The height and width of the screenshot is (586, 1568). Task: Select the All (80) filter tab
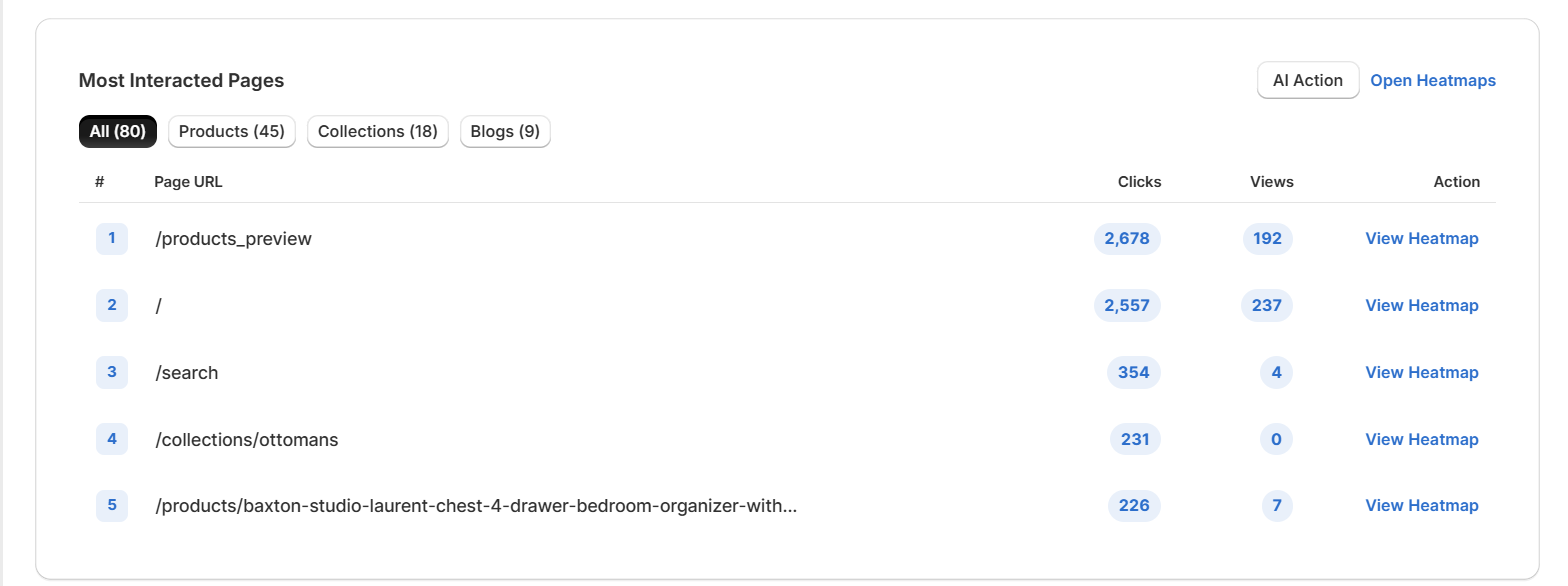[x=117, y=131]
